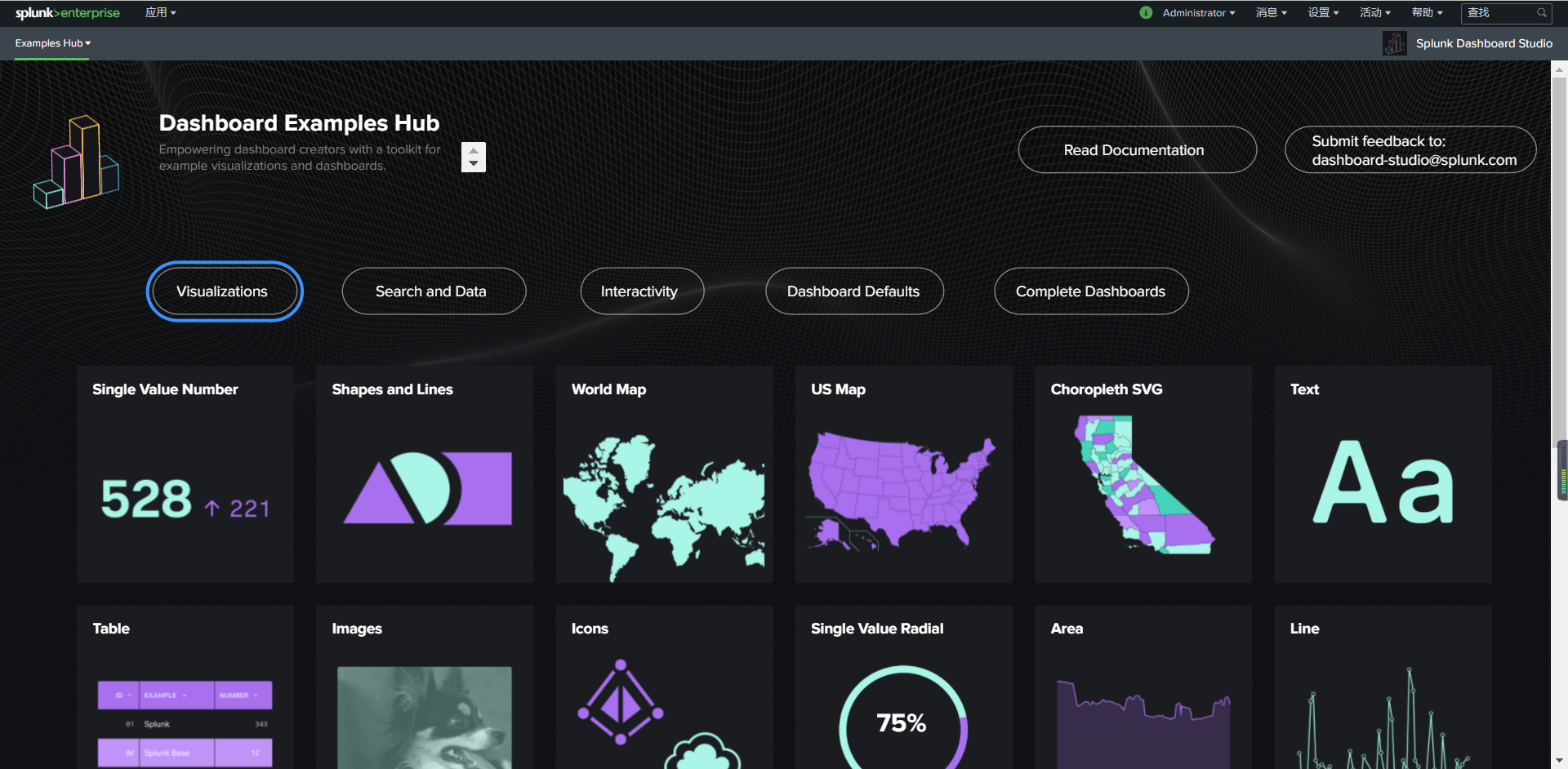Open the Area chart example card
The width and height of the screenshot is (1568, 769).
(1143, 687)
